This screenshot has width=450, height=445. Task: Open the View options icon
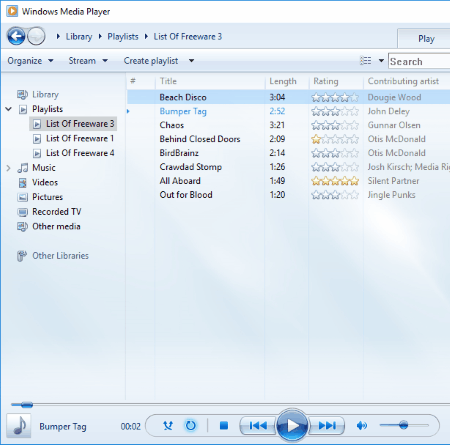click(366, 61)
